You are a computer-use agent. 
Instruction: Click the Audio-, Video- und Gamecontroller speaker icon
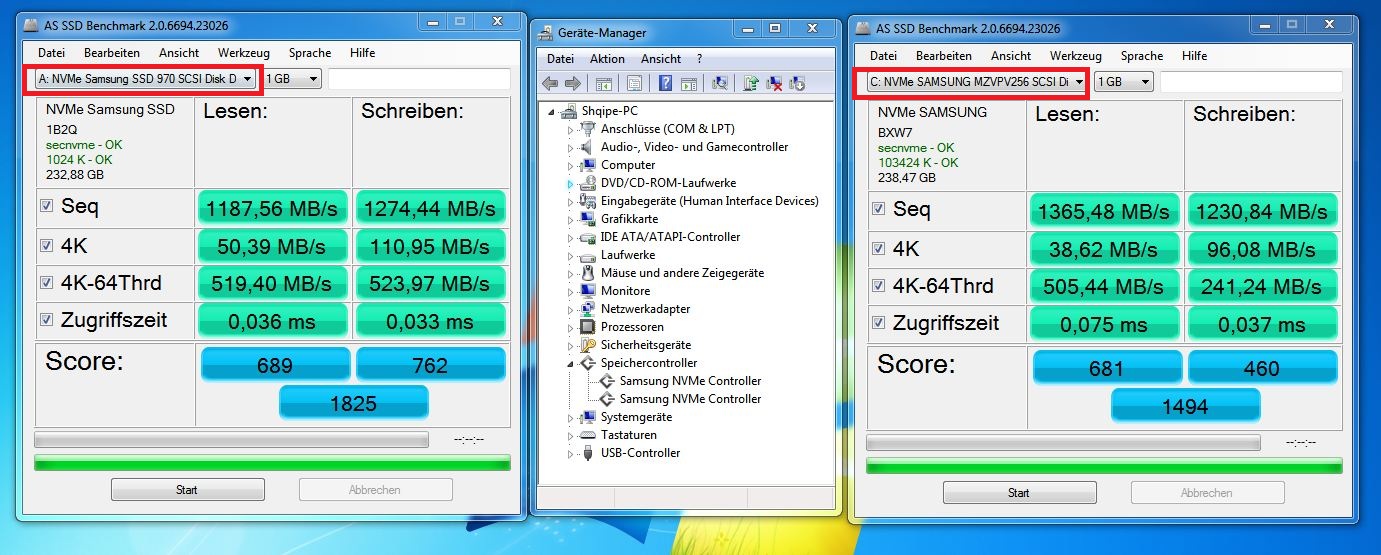588,147
